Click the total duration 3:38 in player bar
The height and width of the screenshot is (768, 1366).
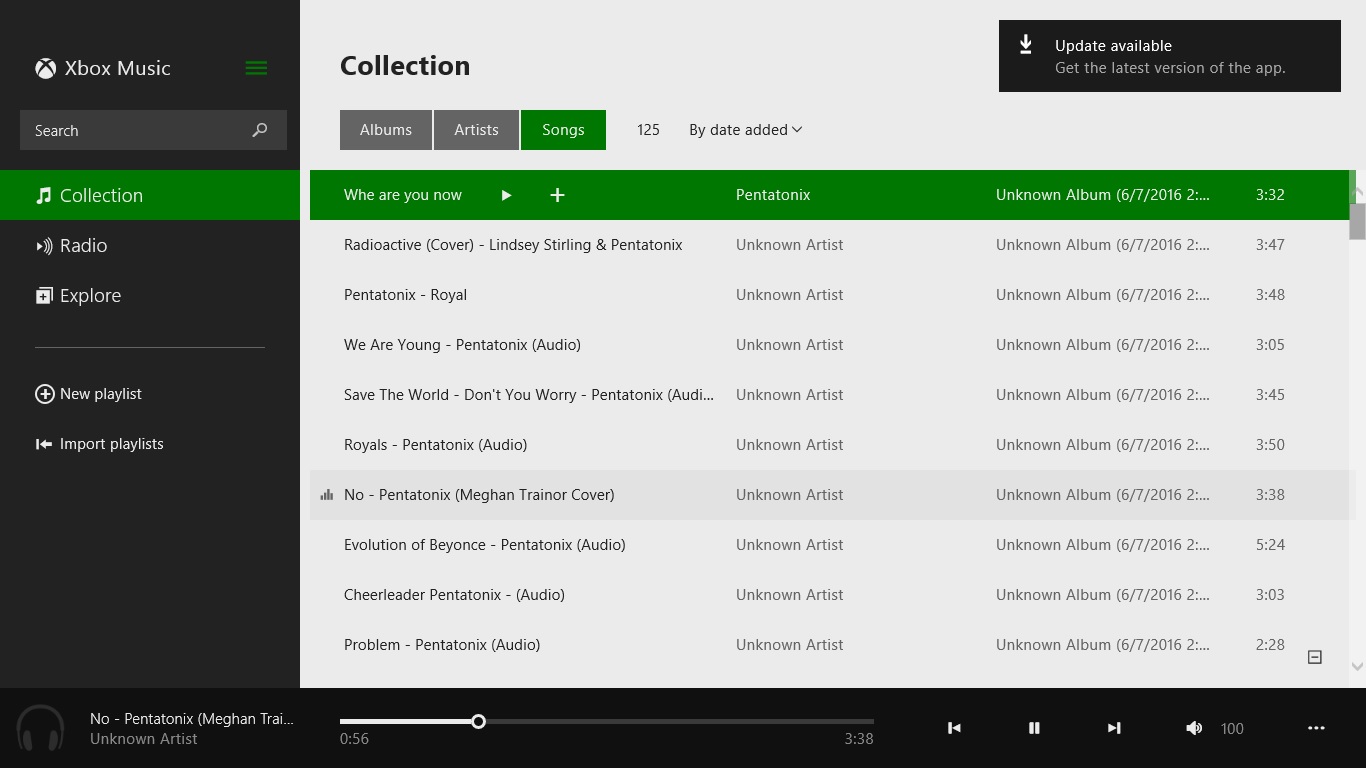(x=859, y=739)
